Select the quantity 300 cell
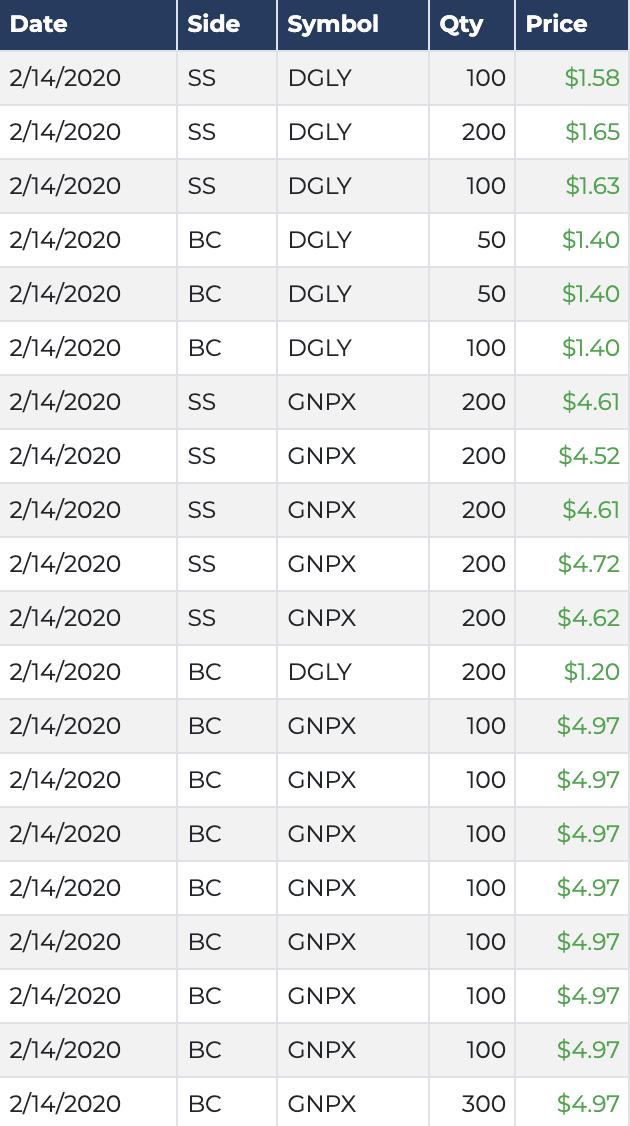The image size is (630, 1126). (x=484, y=1104)
